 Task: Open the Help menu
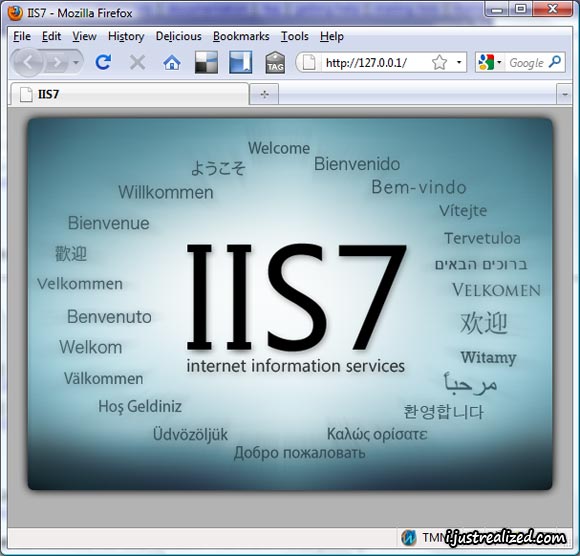pos(332,36)
